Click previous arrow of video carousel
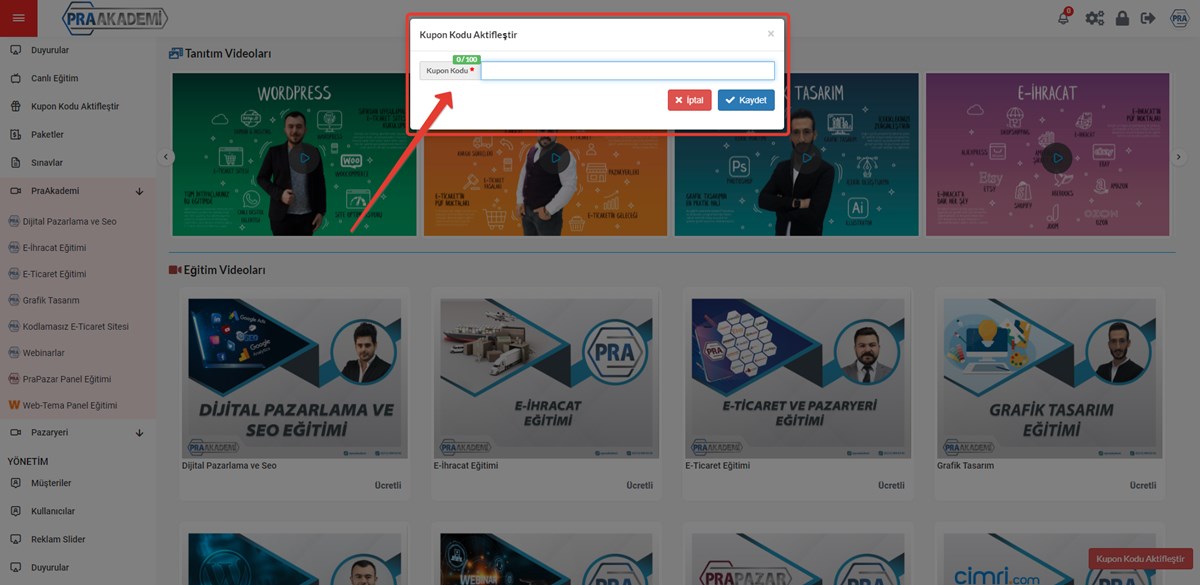The height and width of the screenshot is (585, 1200). tap(167, 157)
